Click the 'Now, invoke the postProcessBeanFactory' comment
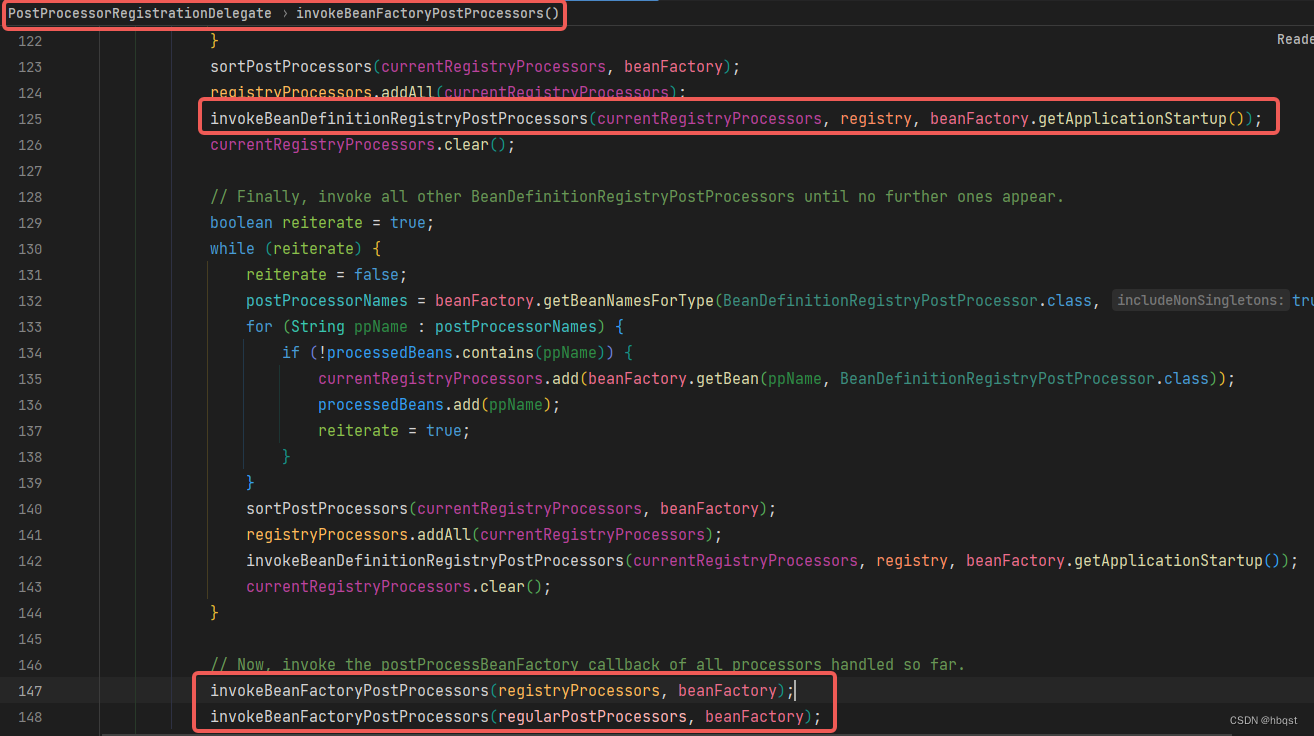The image size is (1314, 736). (x=588, y=665)
